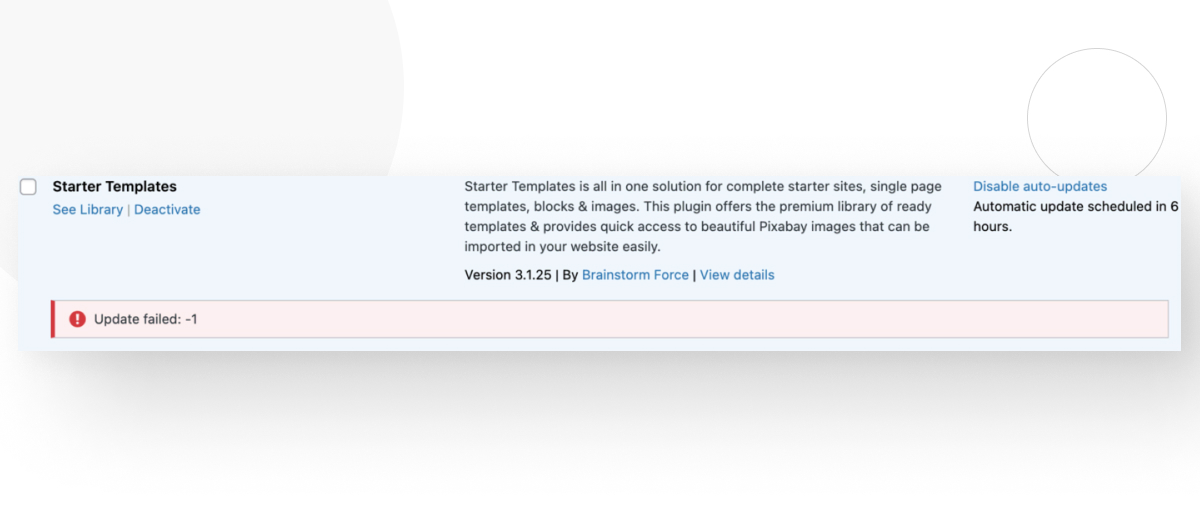Click View details for the plugin
The image size is (1200, 528).
(737, 275)
